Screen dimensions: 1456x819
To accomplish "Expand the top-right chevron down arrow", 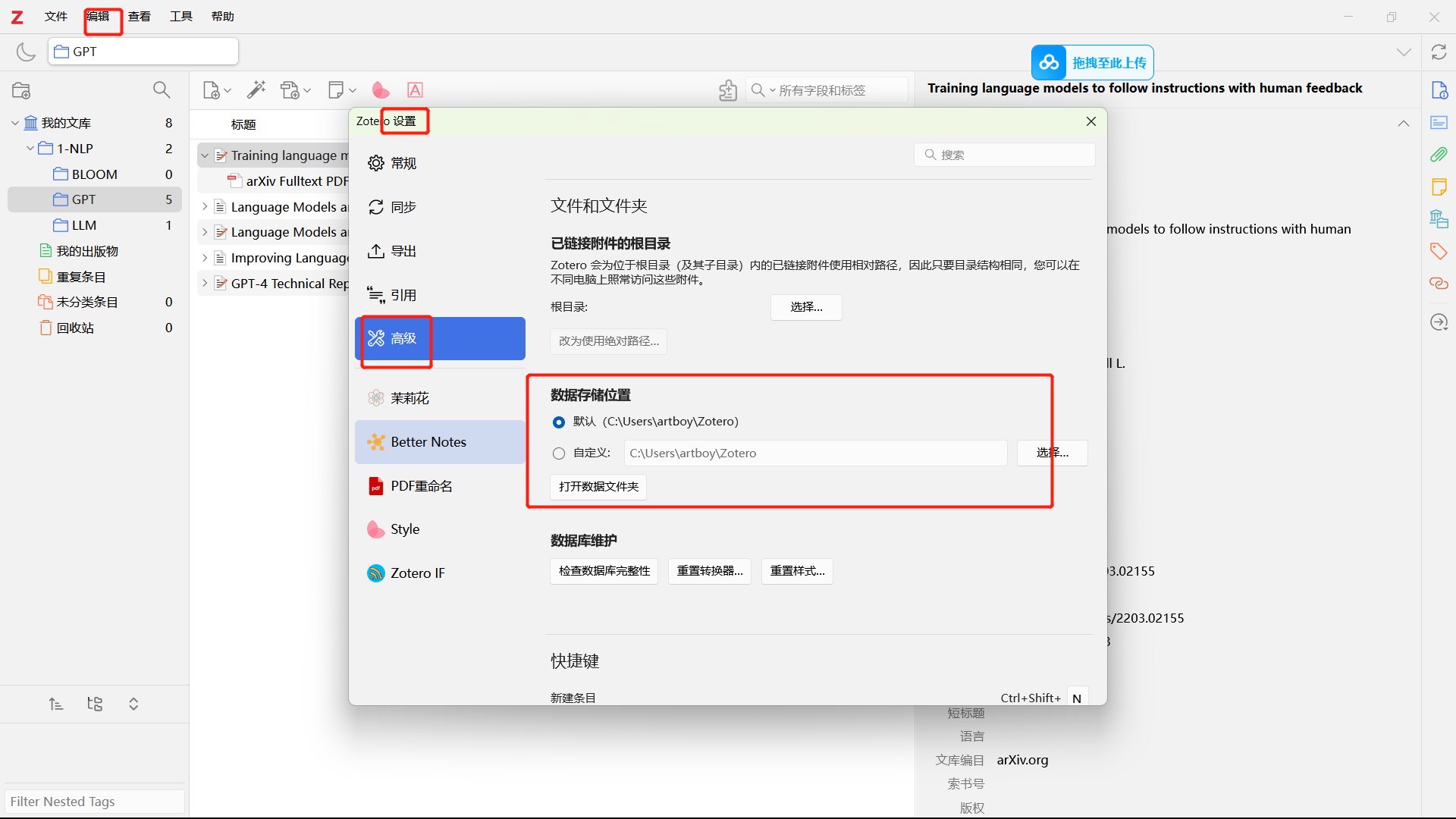I will [x=1404, y=52].
